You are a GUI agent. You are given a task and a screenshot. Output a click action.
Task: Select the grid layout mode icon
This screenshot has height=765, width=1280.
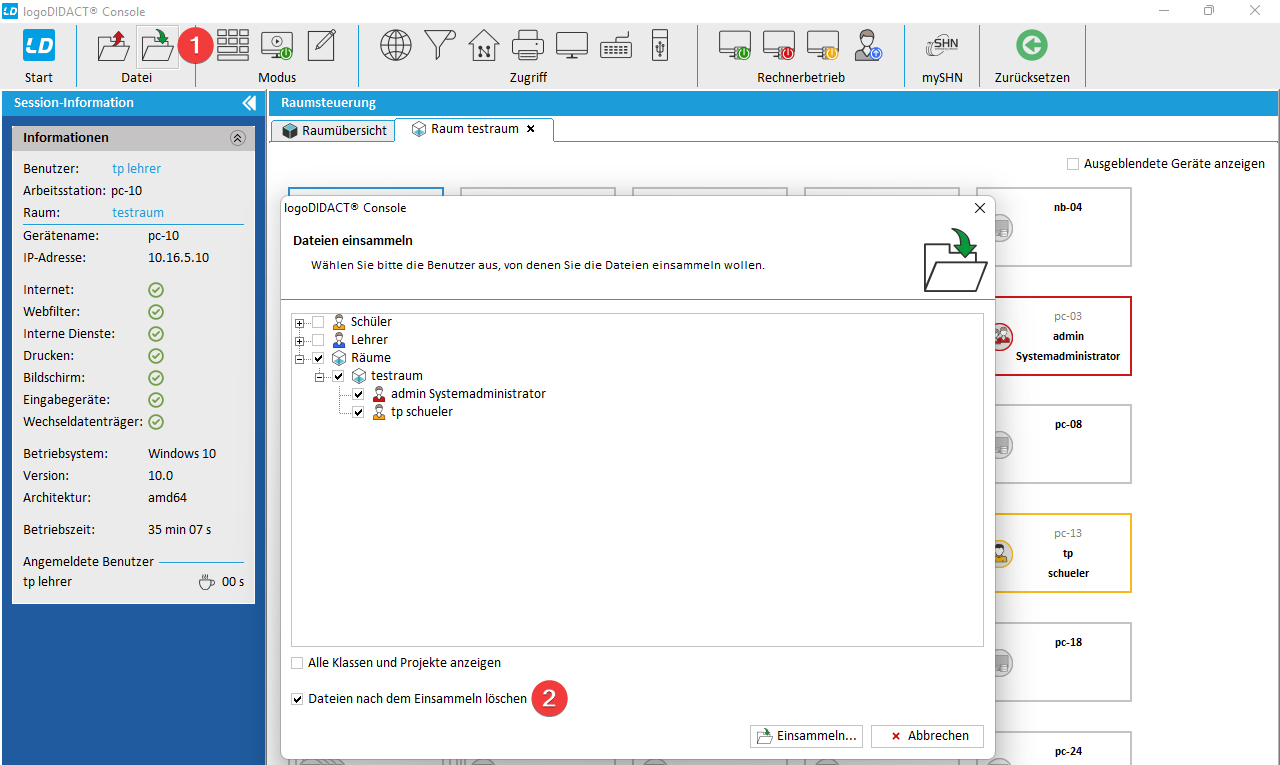(233, 45)
